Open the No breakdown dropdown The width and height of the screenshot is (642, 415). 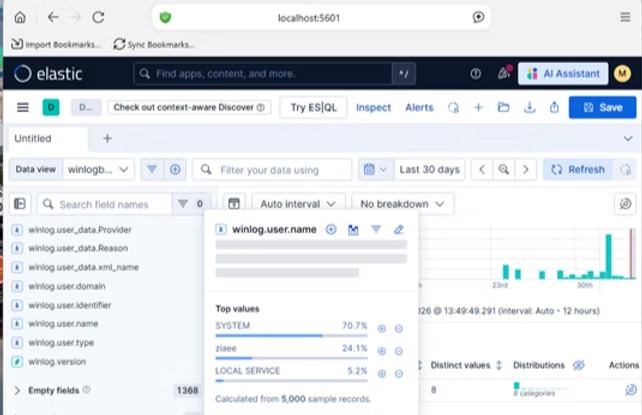click(x=402, y=204)
